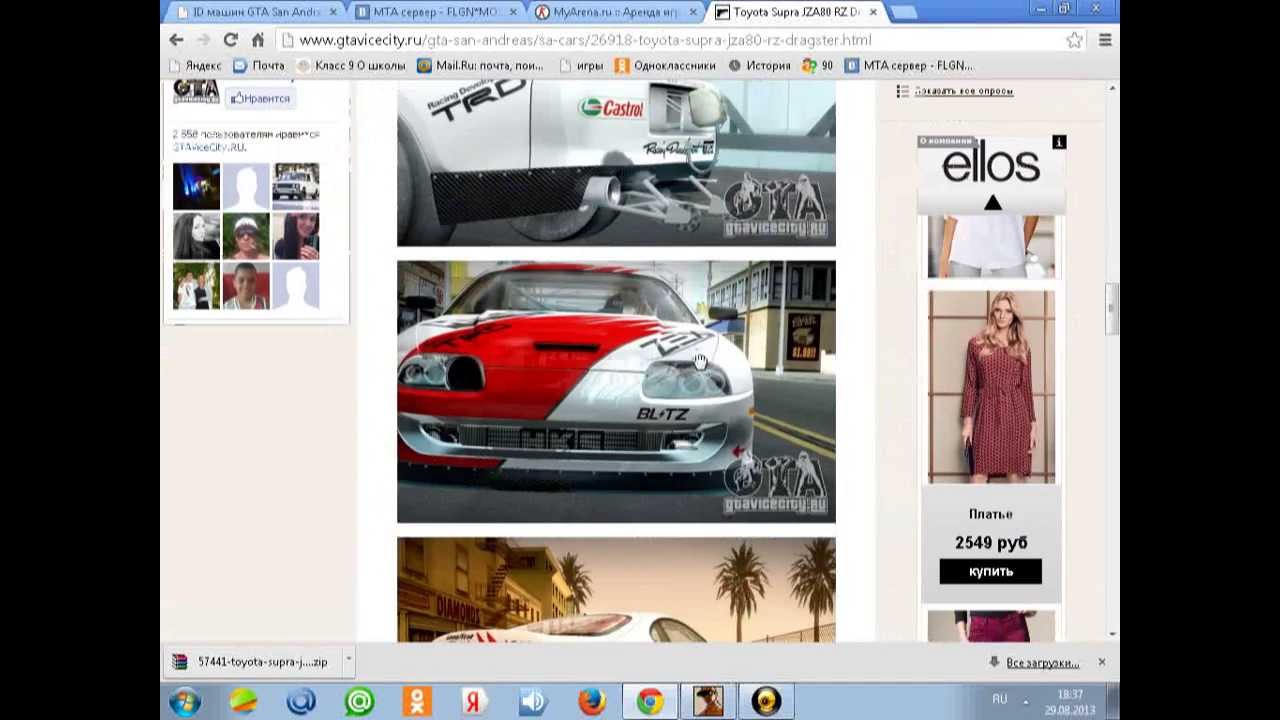Screen dimensions: 1280x720
Task: Click the купить button for Платье
Action: pos(990,571)
